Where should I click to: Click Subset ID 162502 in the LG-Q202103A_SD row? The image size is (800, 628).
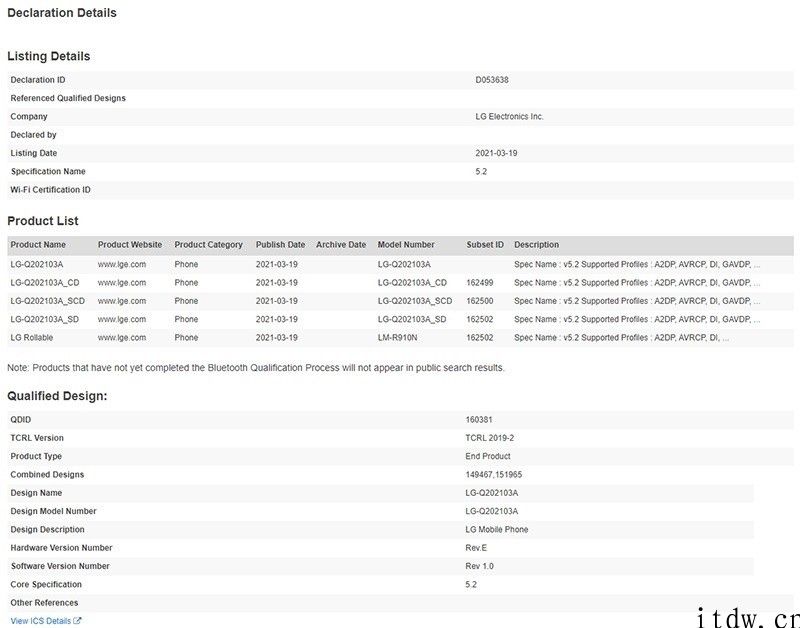(x=480, y=319)
